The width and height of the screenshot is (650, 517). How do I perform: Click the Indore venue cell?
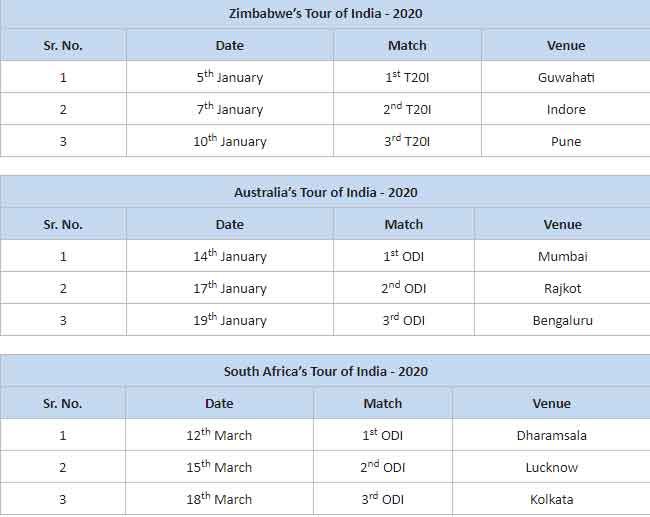pyautogui.click(x=566, y=109)
